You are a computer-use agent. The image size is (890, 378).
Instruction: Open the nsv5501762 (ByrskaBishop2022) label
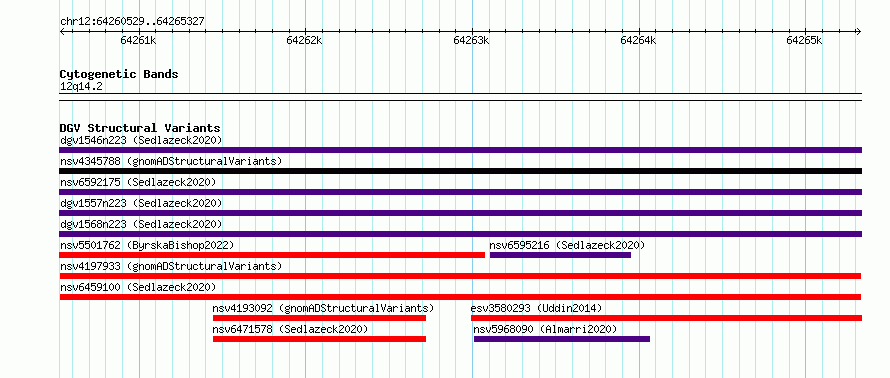tap(147, 245)
